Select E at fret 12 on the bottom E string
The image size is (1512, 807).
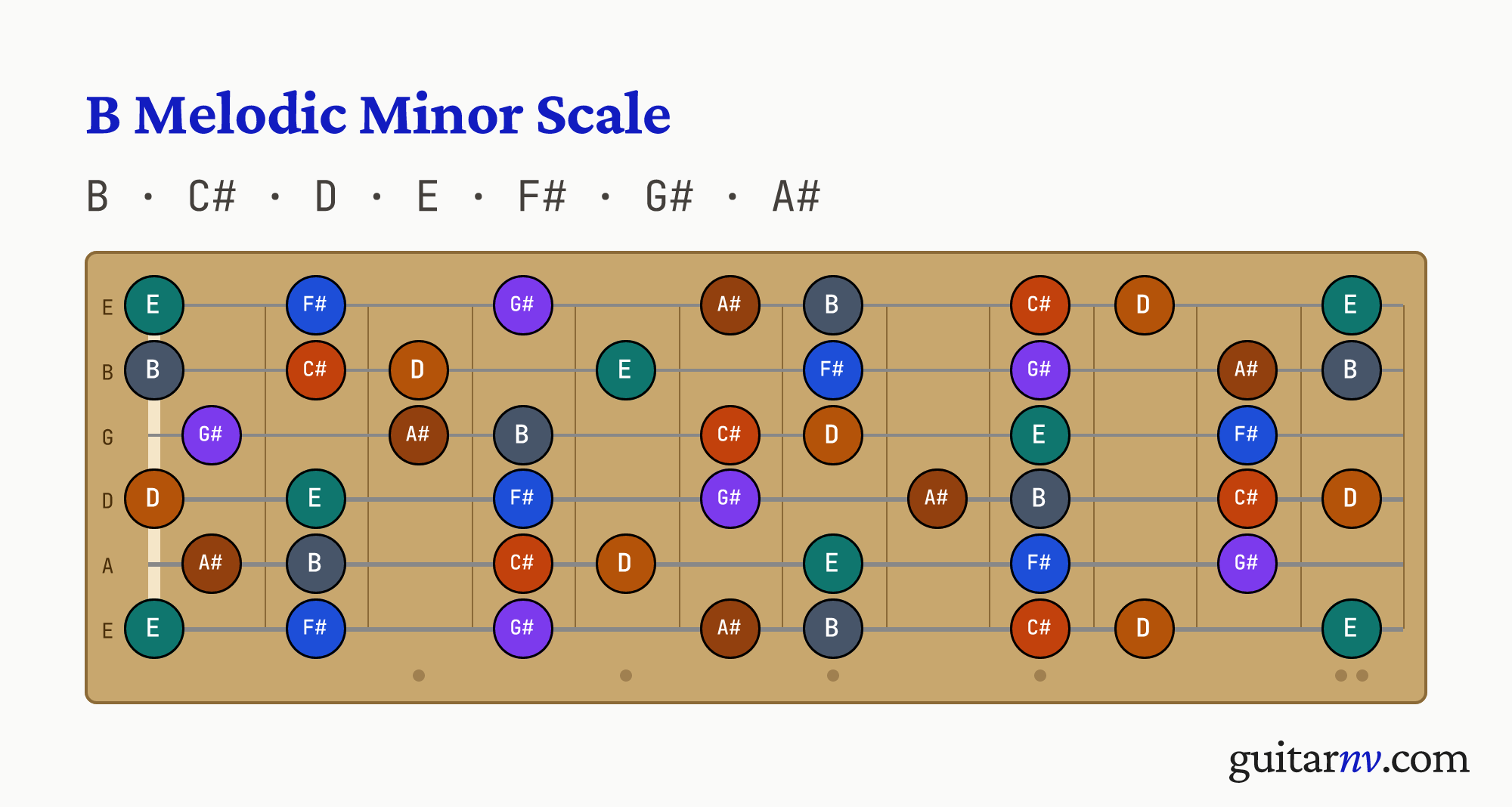1352,629
